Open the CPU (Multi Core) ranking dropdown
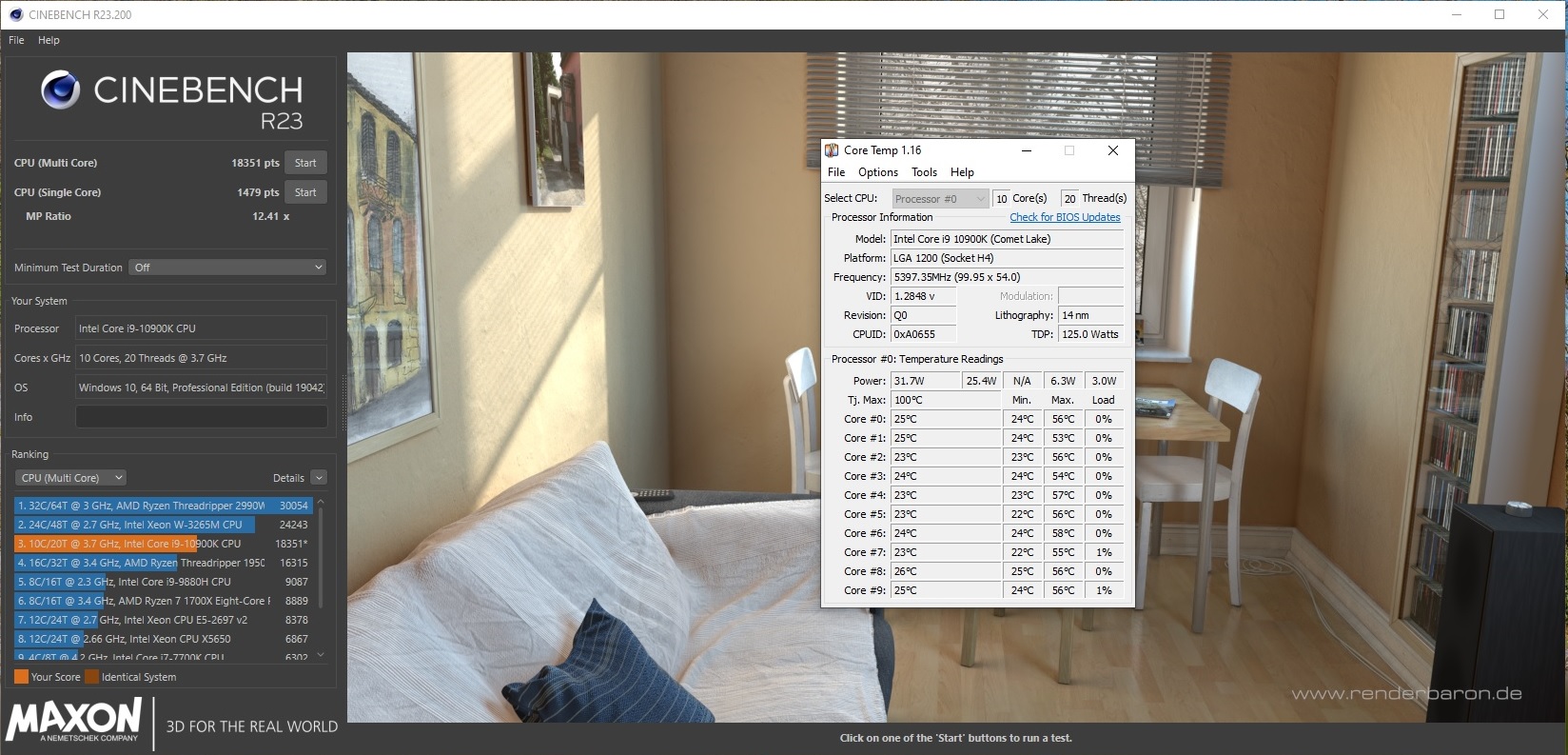Image resolution: width=1568 pixels, height=755 pixels. 70,478
